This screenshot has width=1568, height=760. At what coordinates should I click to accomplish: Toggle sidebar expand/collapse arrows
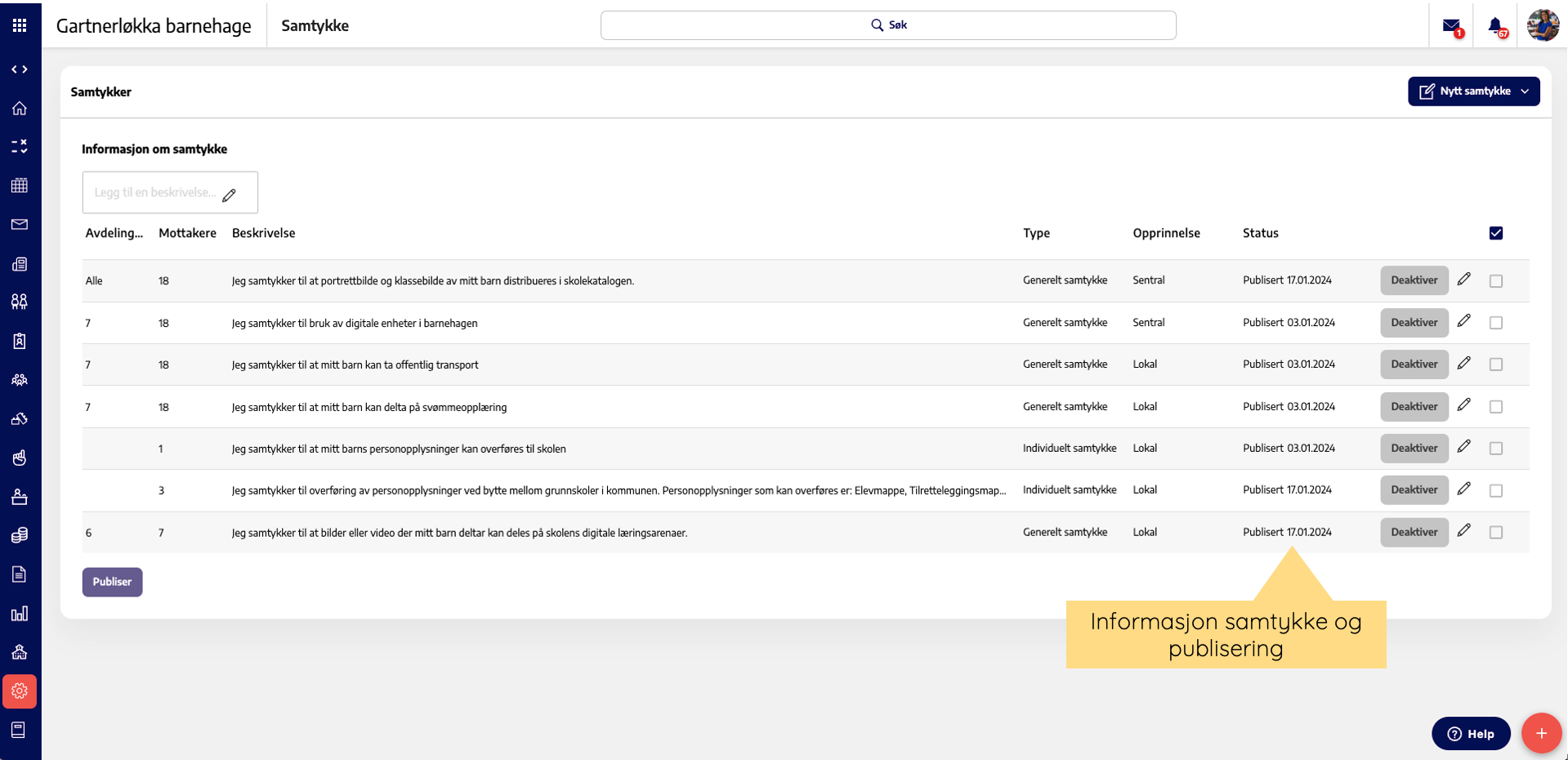[20, 69]
